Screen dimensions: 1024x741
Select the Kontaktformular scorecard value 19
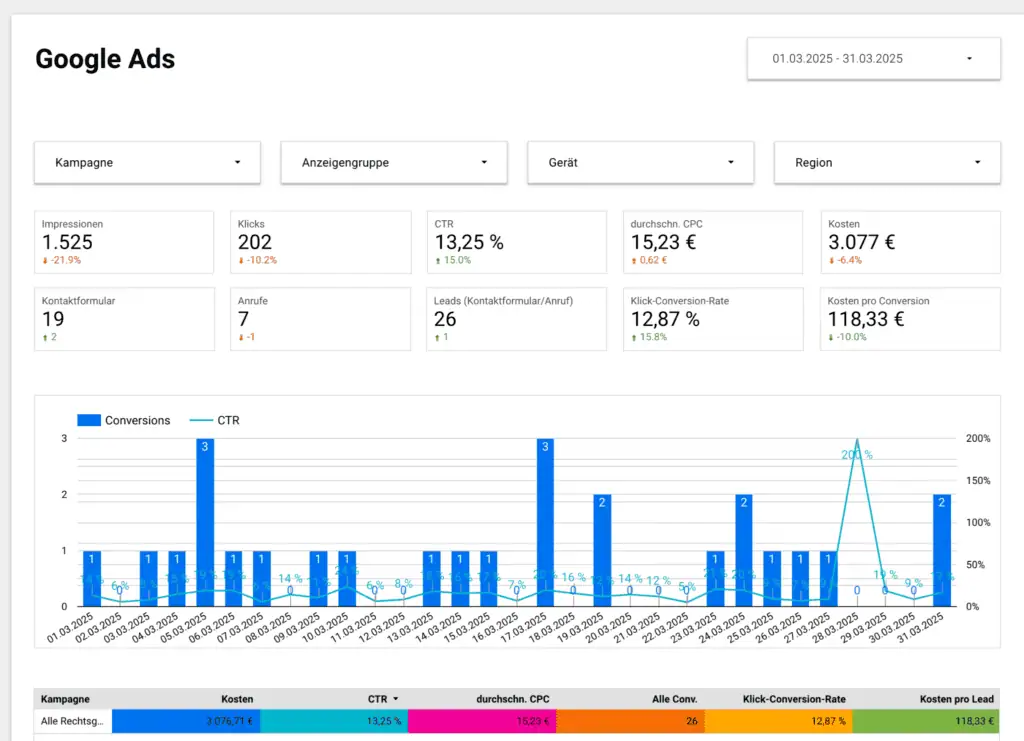pos(53,319)
